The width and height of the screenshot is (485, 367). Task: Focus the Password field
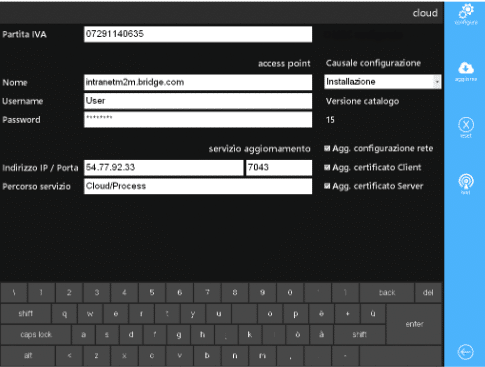198,120
